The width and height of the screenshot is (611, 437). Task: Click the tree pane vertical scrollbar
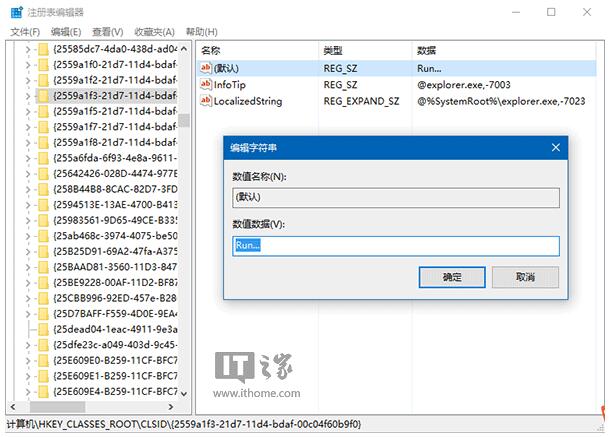185,250
